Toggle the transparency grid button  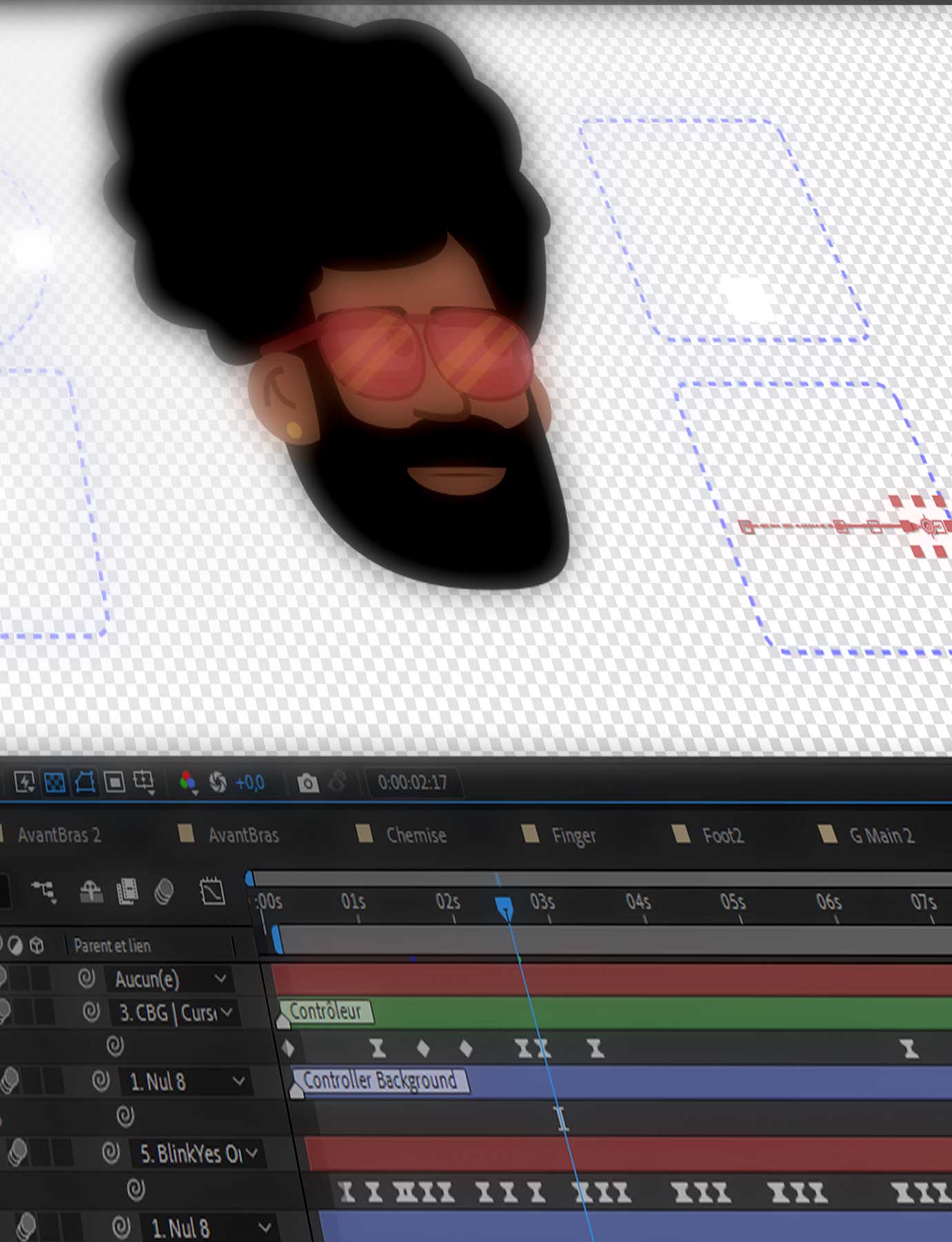tap(54, 782)
